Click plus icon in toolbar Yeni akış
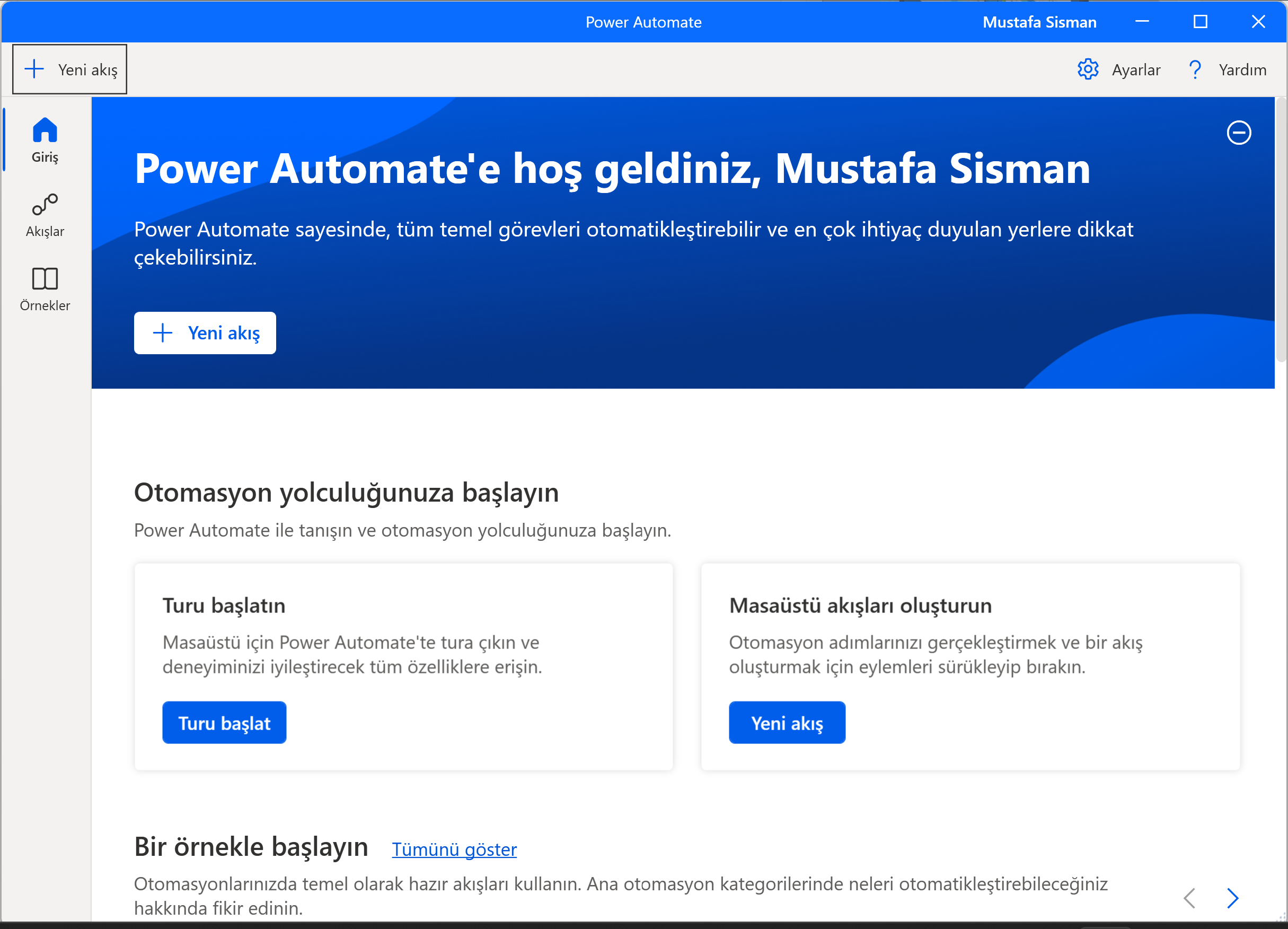Screen dimensions: 1288x929 [34, 69]
